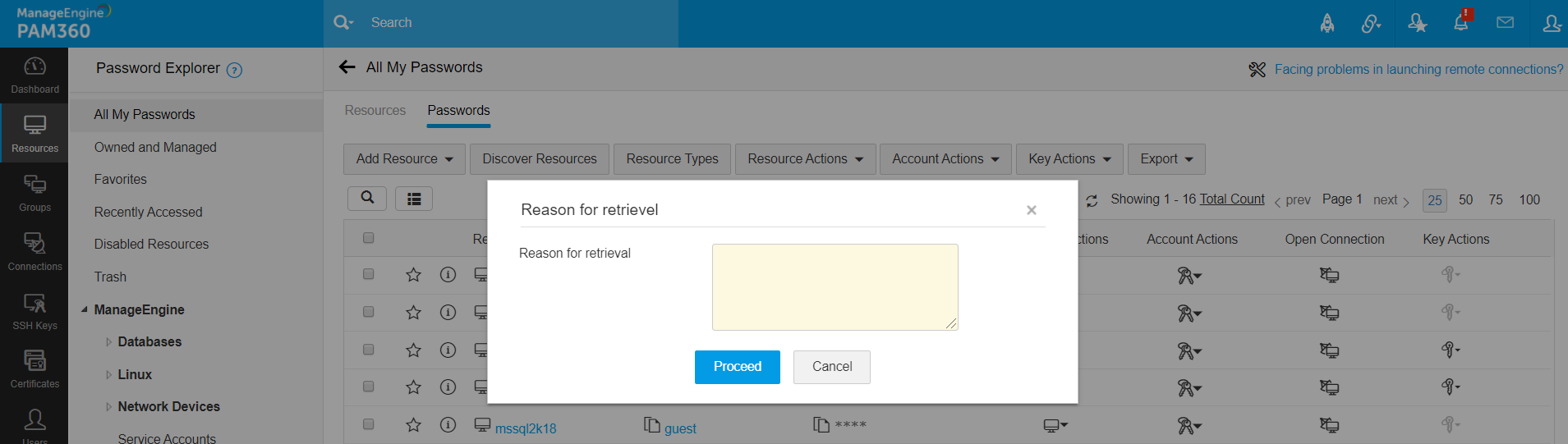Check the first row's checkbox
The width and height of the screenshot is (1568, 444).
coord(368,274)
